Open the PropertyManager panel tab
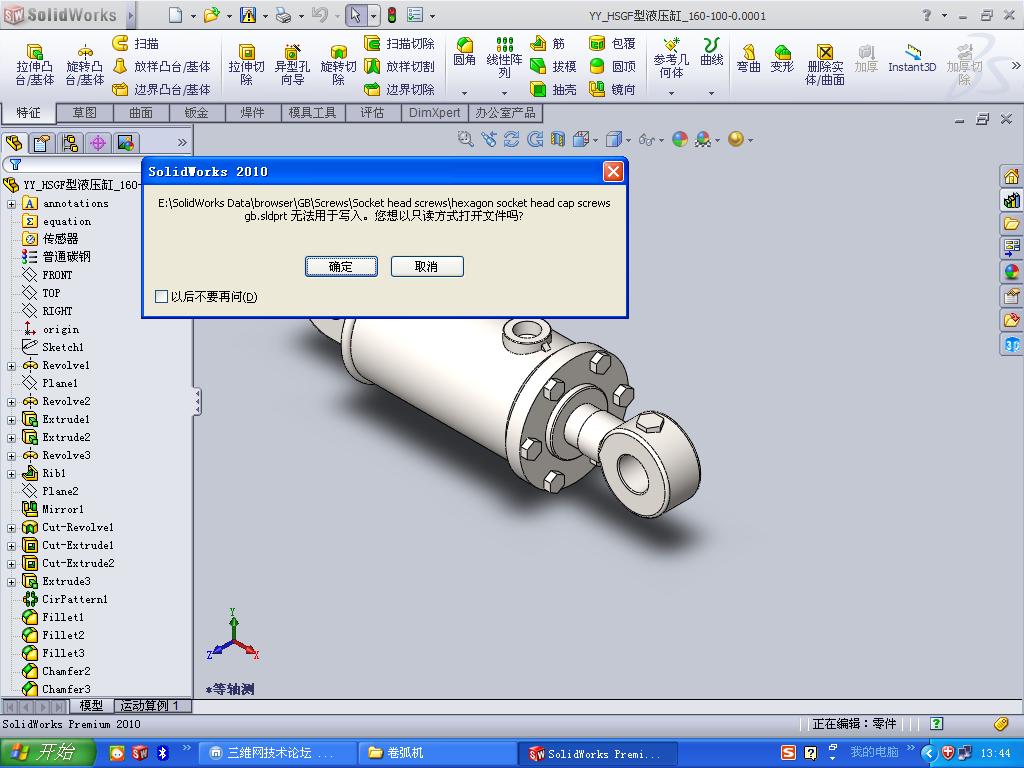This screenshot has width=1024, height=768. (42, 142)
